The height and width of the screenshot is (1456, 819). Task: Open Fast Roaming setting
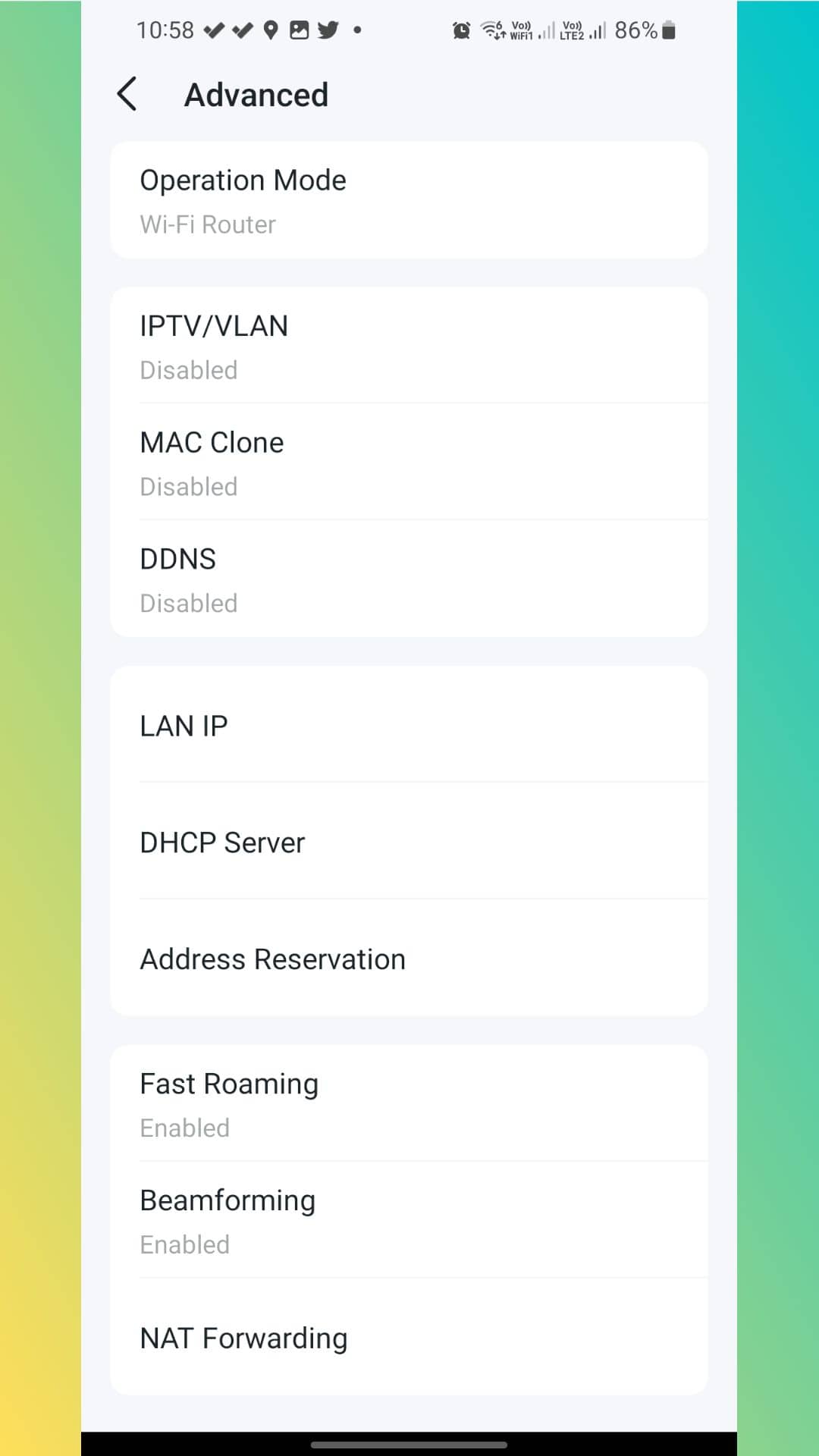pos(409,1103)
